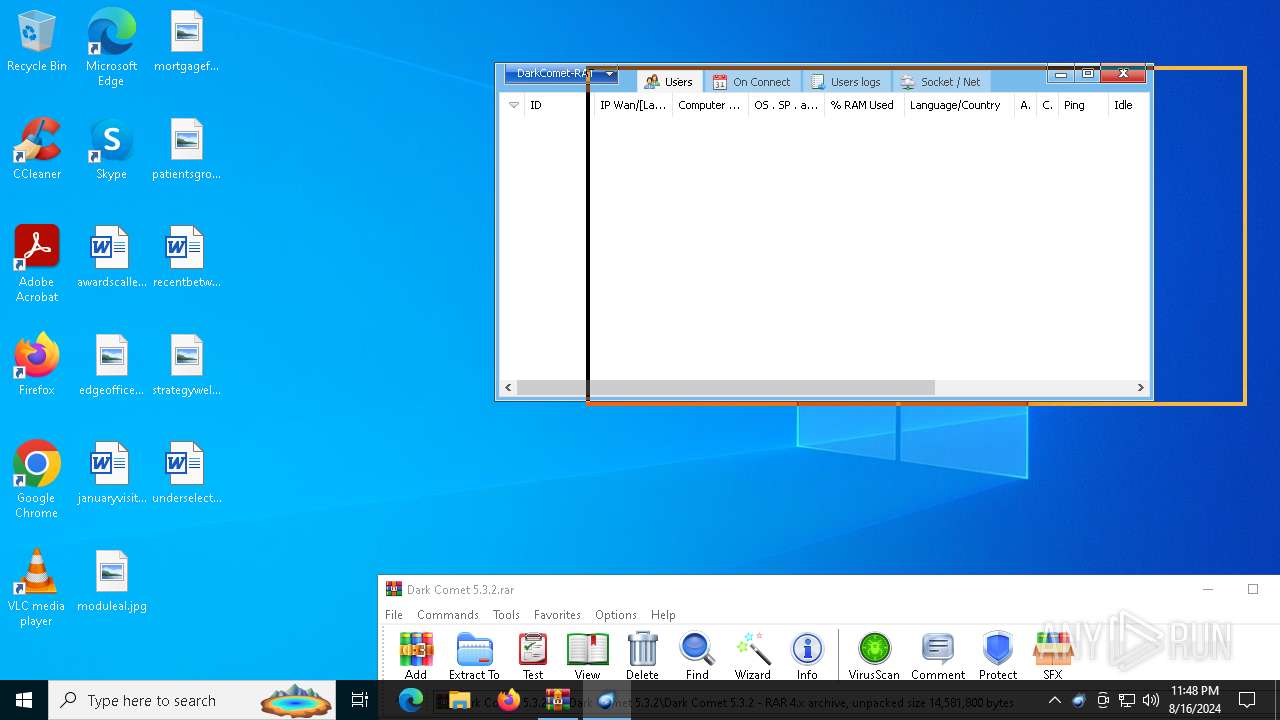
Task: Sort by % RAM Used column
Action: (864, 105)
